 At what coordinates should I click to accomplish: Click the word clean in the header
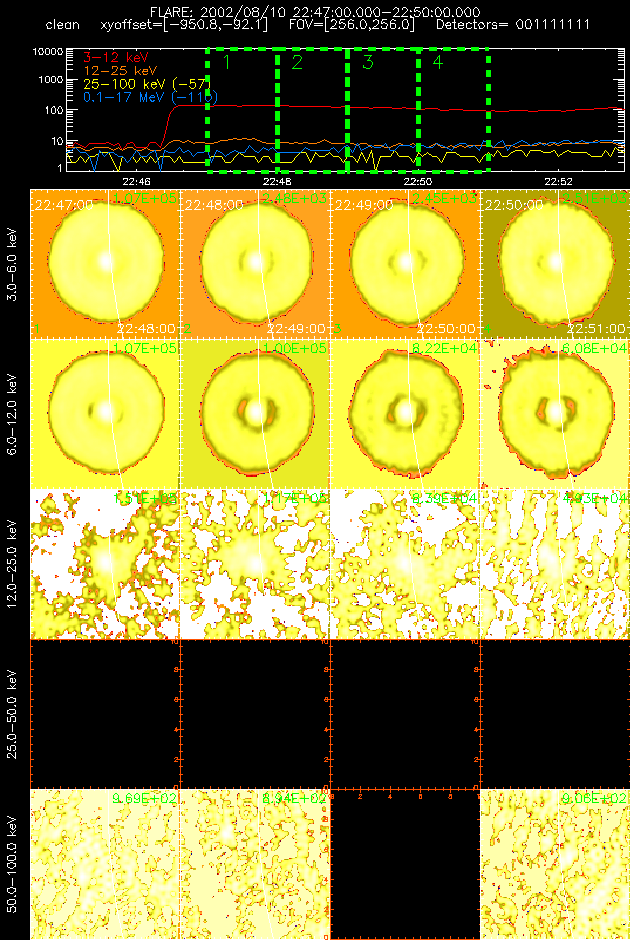[x=62, y=25]
